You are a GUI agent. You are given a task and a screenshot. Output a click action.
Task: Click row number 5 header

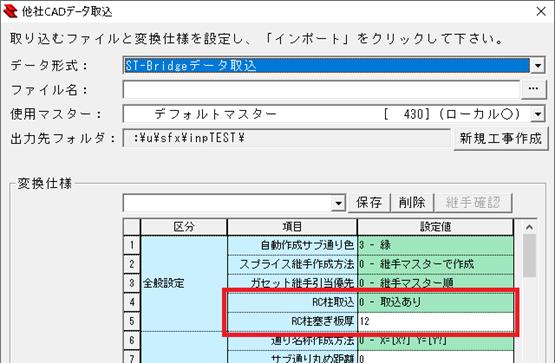[x=132, y=321]
